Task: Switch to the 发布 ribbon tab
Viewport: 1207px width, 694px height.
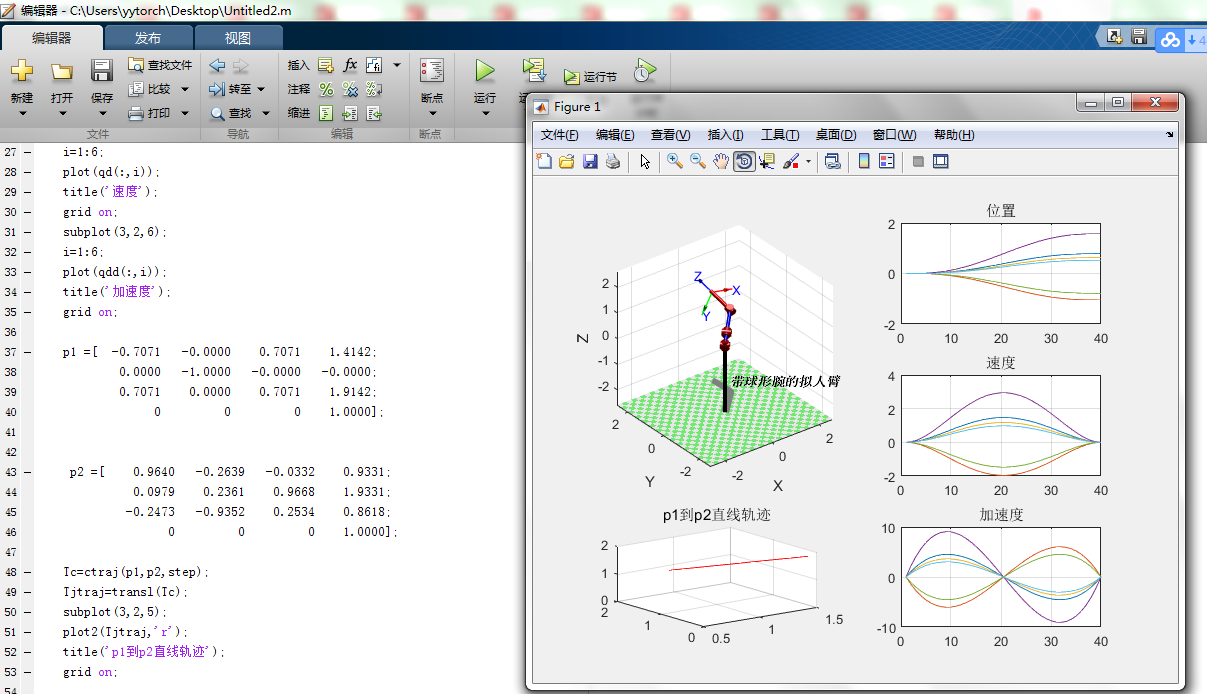Action: [x=148, y=37]
